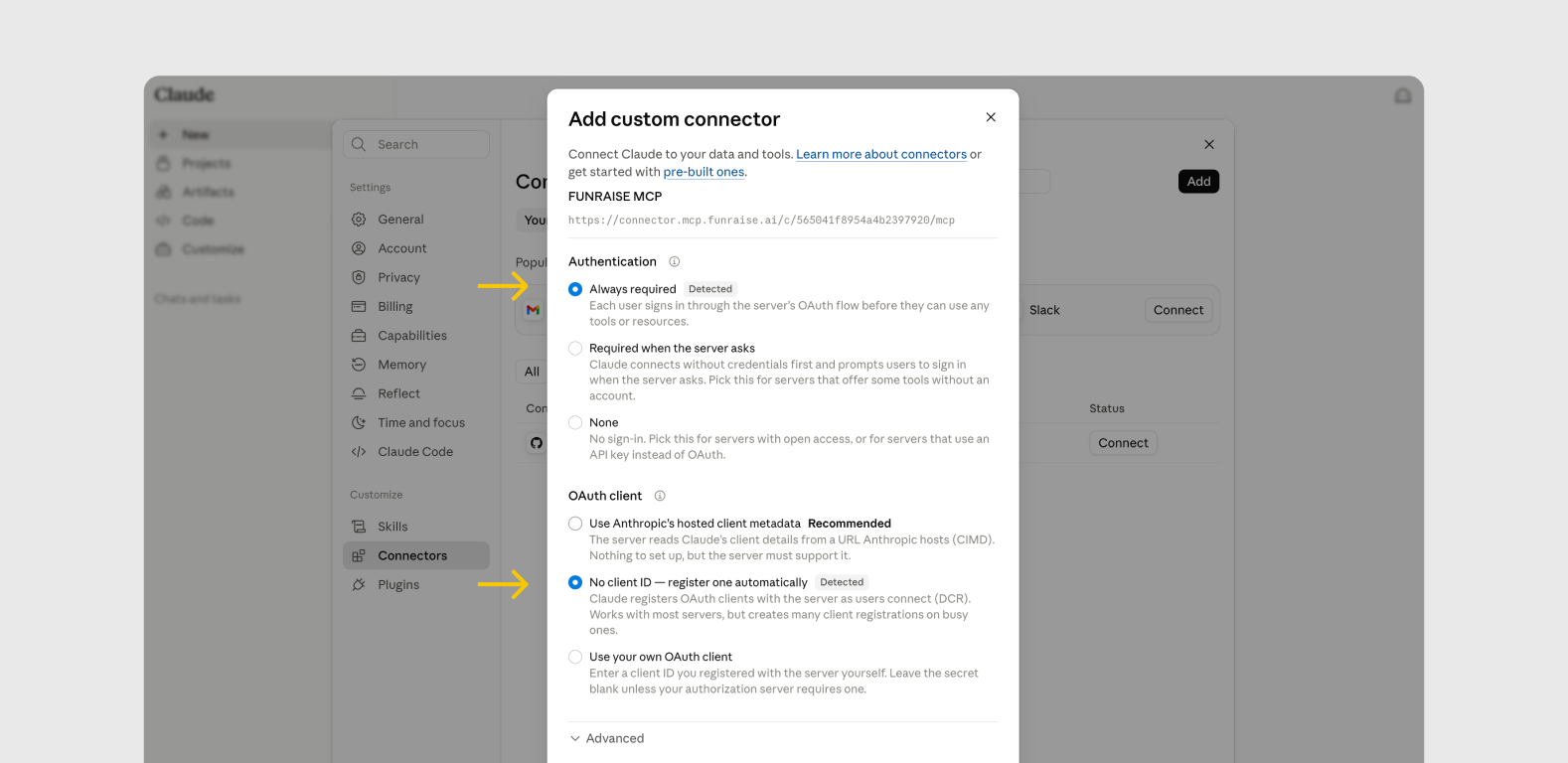The width and height of the screenshot is (1568, 763).
Task: Click the Billing card icon
Action: (359, 307)
